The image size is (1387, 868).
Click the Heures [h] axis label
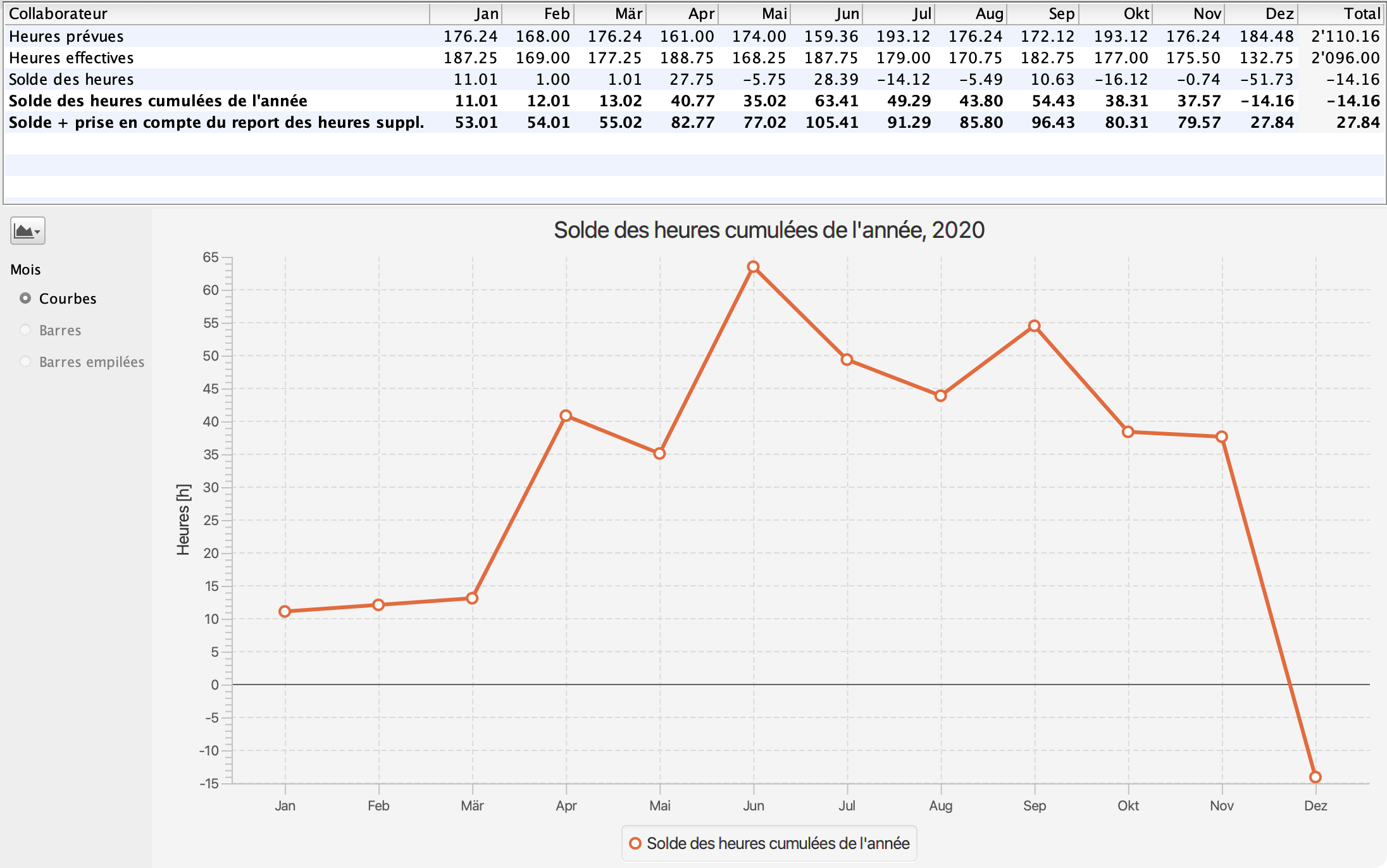click(x=183, y=520)
